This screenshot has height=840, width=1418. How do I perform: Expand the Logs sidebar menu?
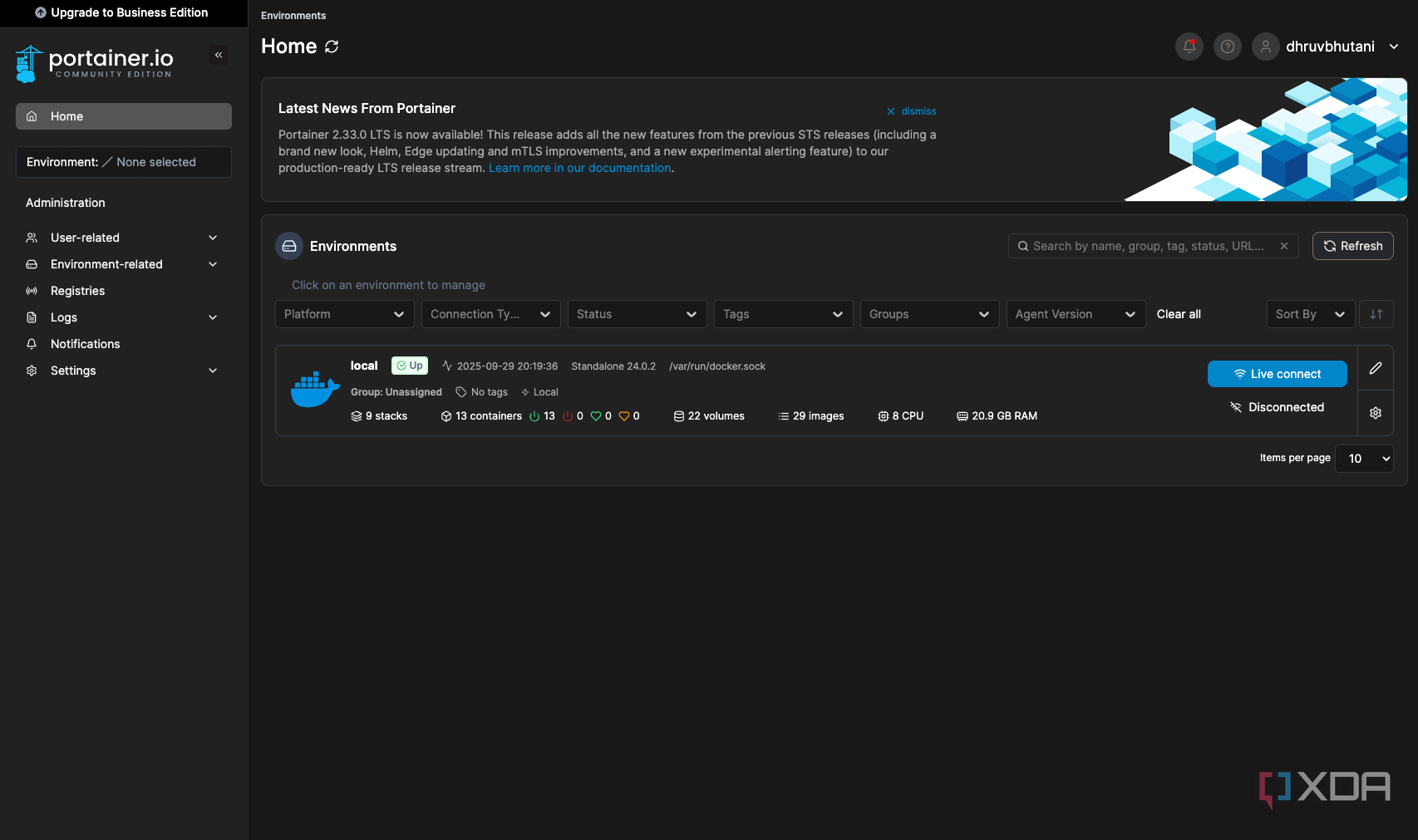point(124,317)
